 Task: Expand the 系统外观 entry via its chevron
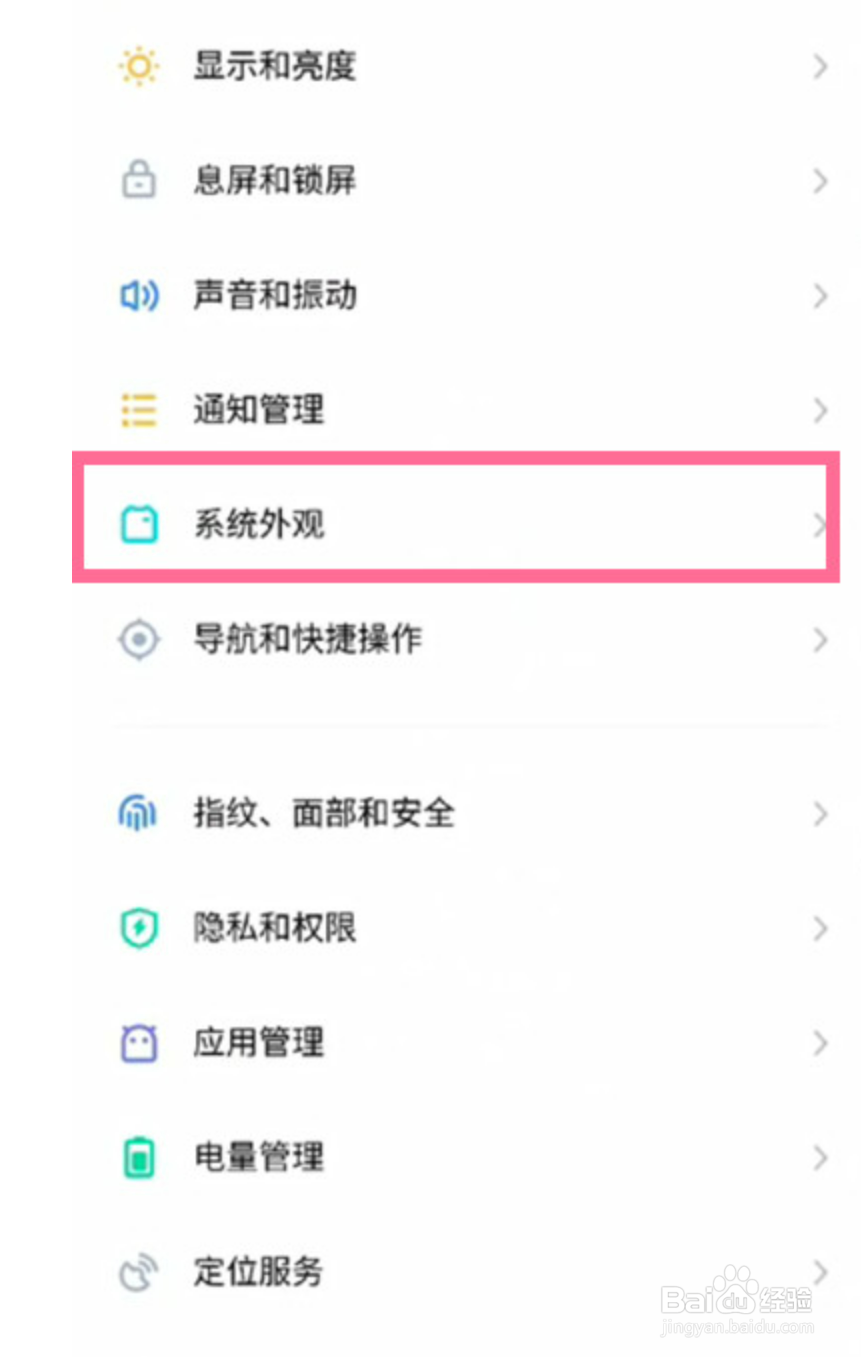point(820,525)
